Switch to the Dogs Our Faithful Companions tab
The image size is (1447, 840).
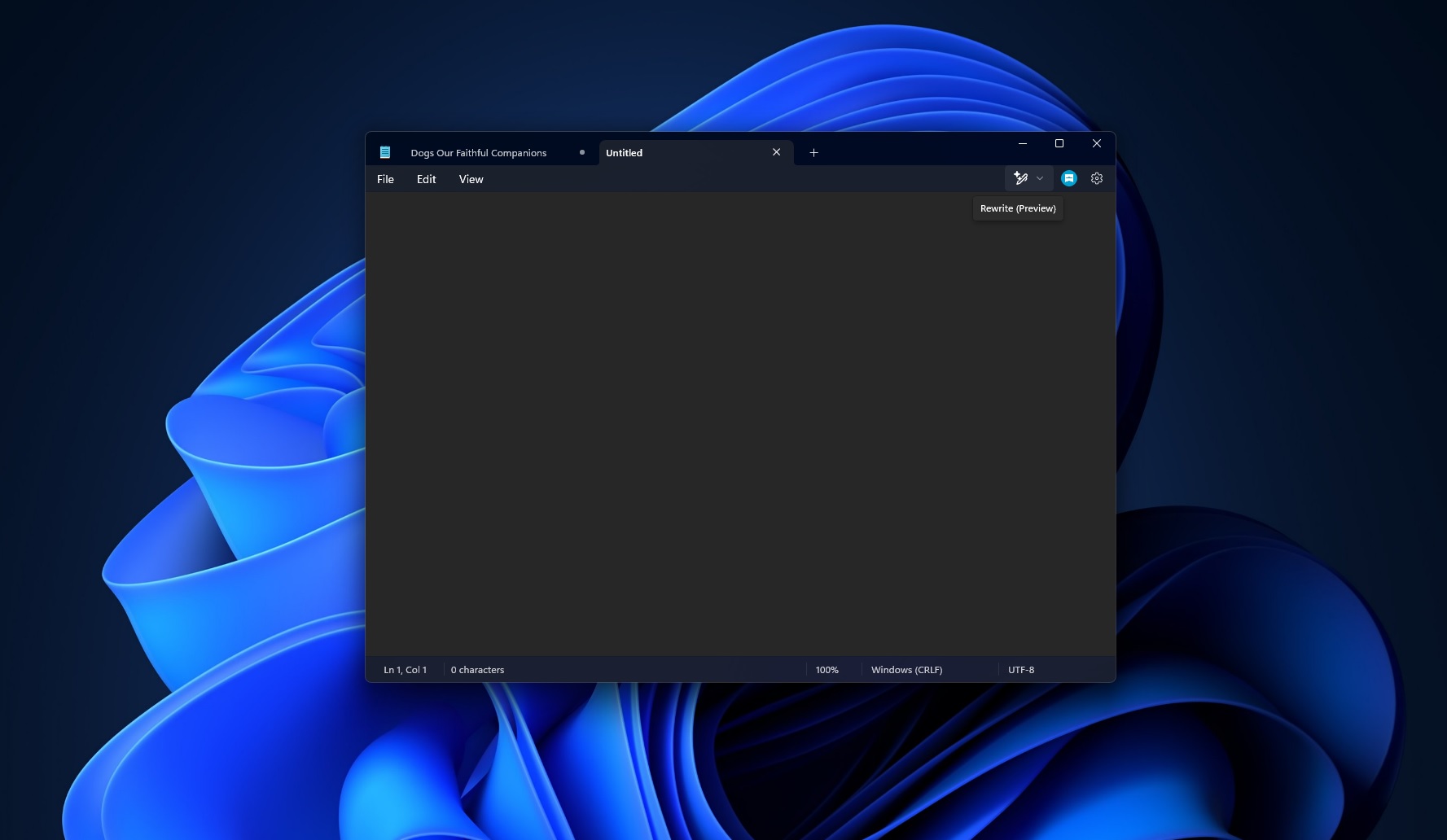tap(479, 152)
